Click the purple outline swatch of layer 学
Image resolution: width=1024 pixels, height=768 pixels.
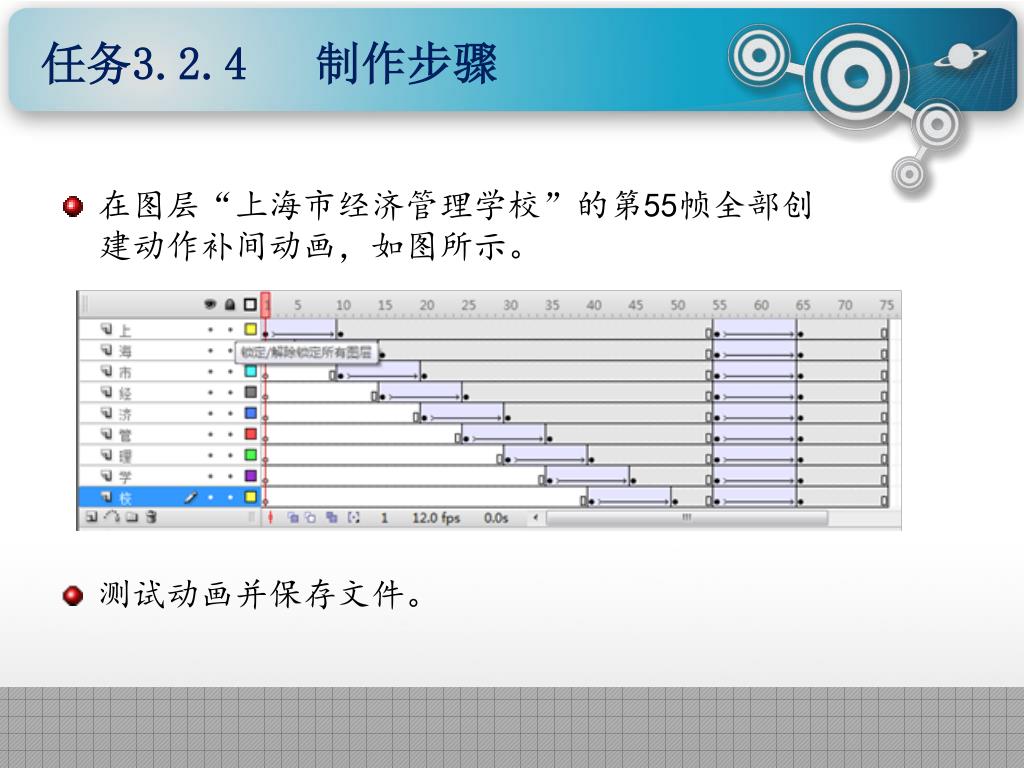point(250,475)
